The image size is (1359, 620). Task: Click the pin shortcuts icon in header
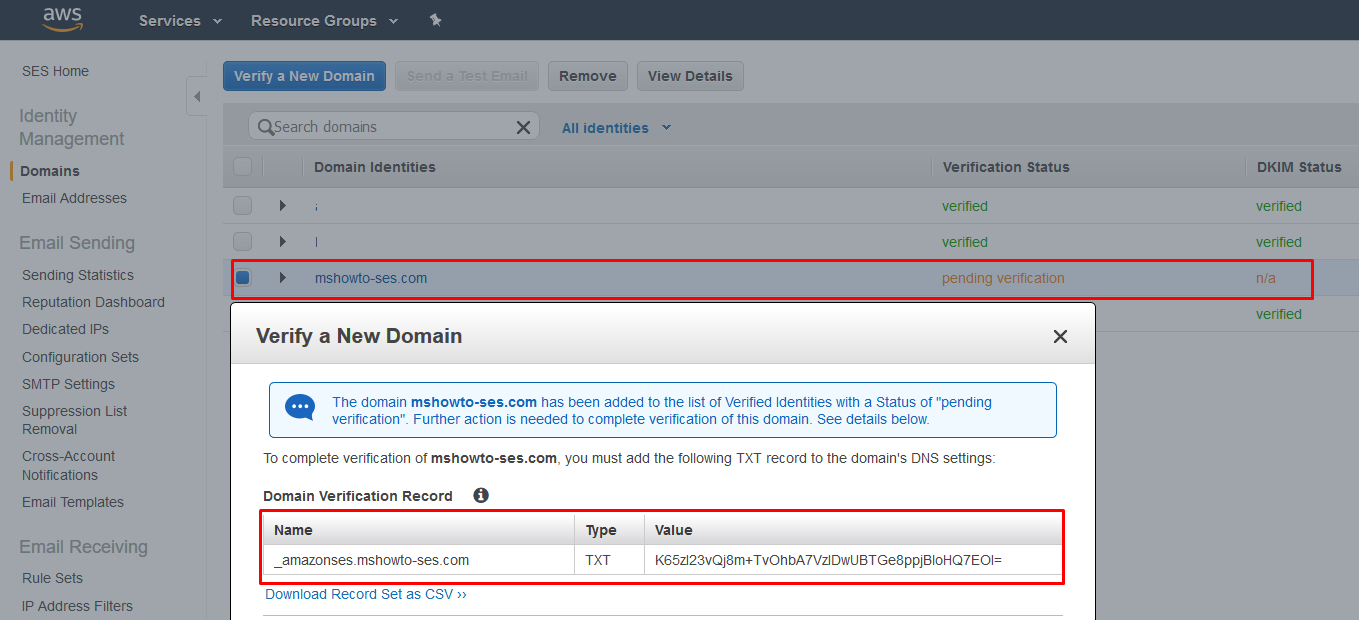click(x=435, y=20)
